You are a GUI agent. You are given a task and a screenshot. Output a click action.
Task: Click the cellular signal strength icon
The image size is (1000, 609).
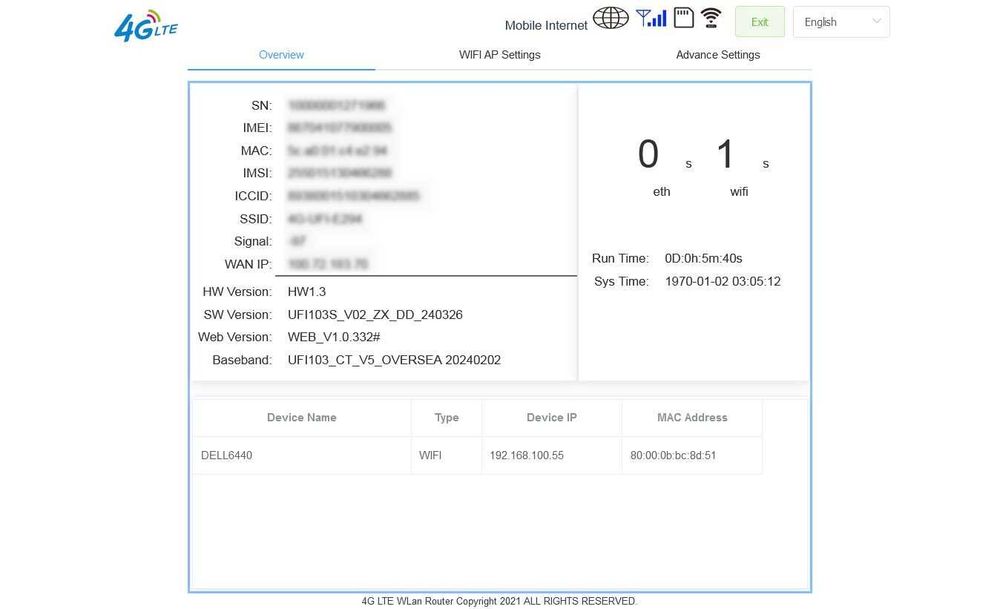651,18
